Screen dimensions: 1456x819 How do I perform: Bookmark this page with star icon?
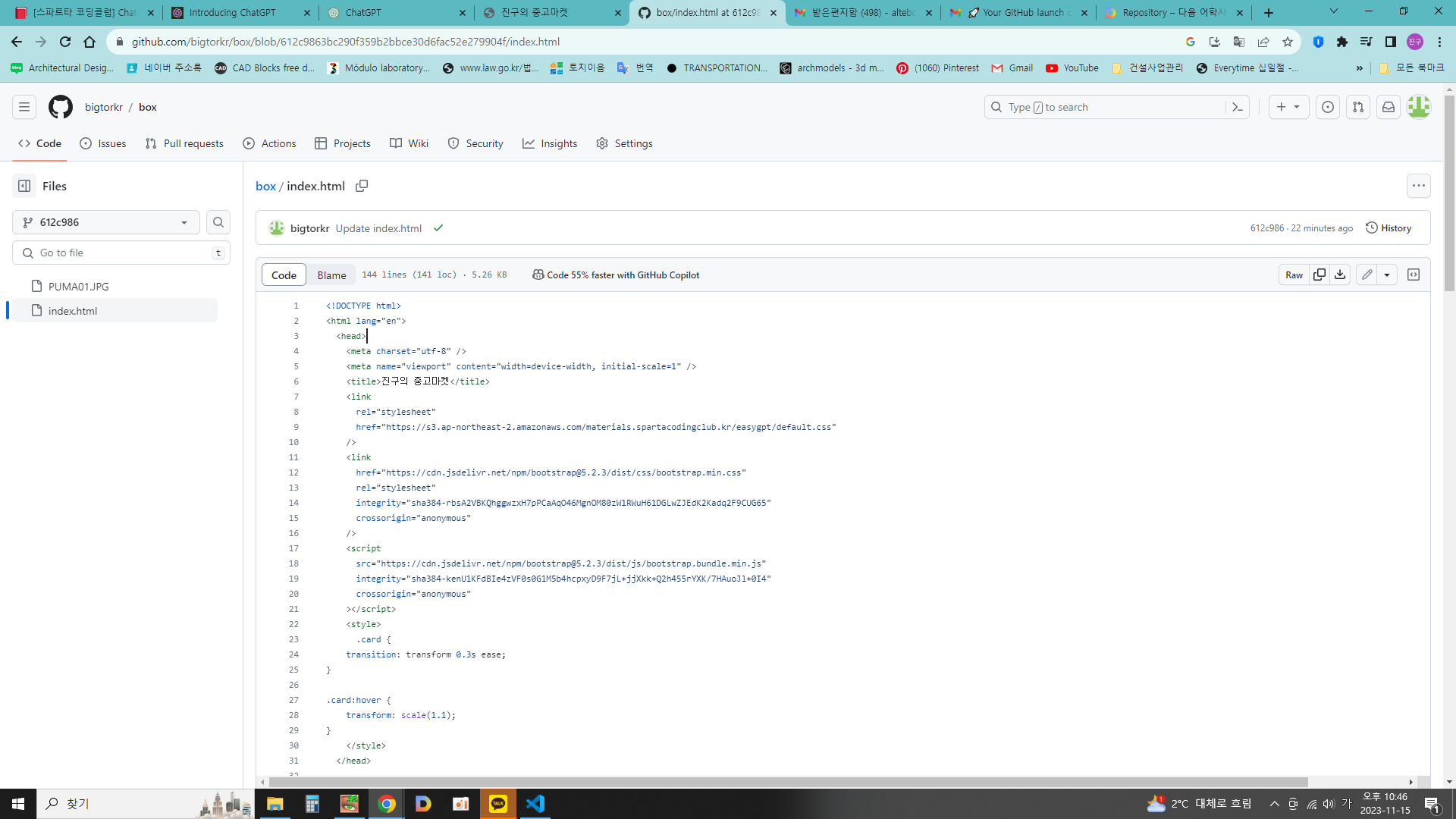tap(1288, 42)
